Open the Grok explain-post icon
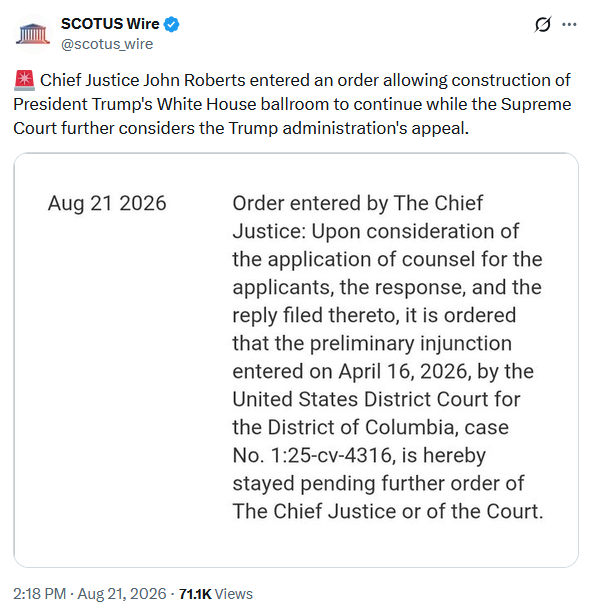The width and height of the screenshot is (592, 615). (543, 24)
